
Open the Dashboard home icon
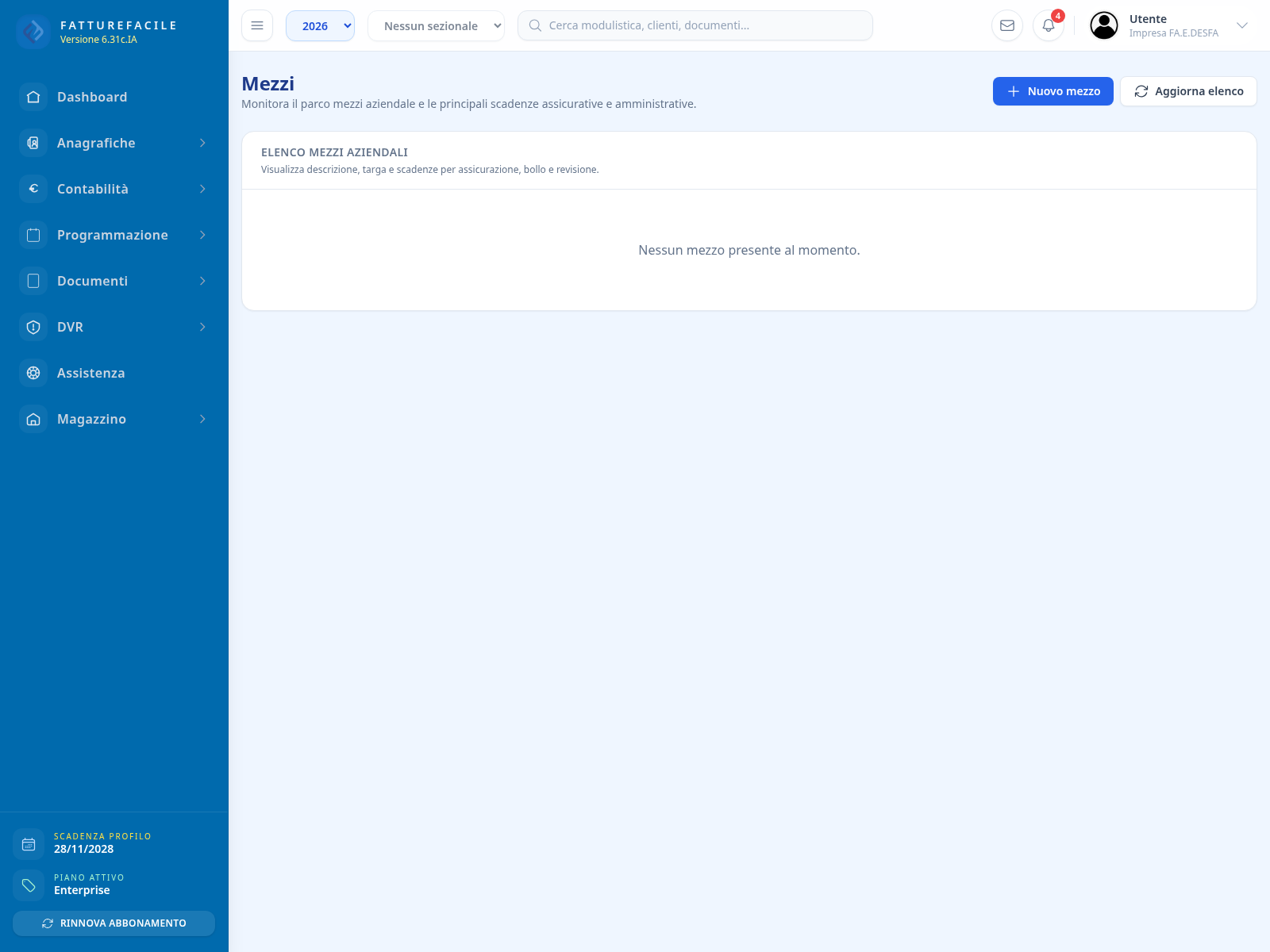[33, 97]
